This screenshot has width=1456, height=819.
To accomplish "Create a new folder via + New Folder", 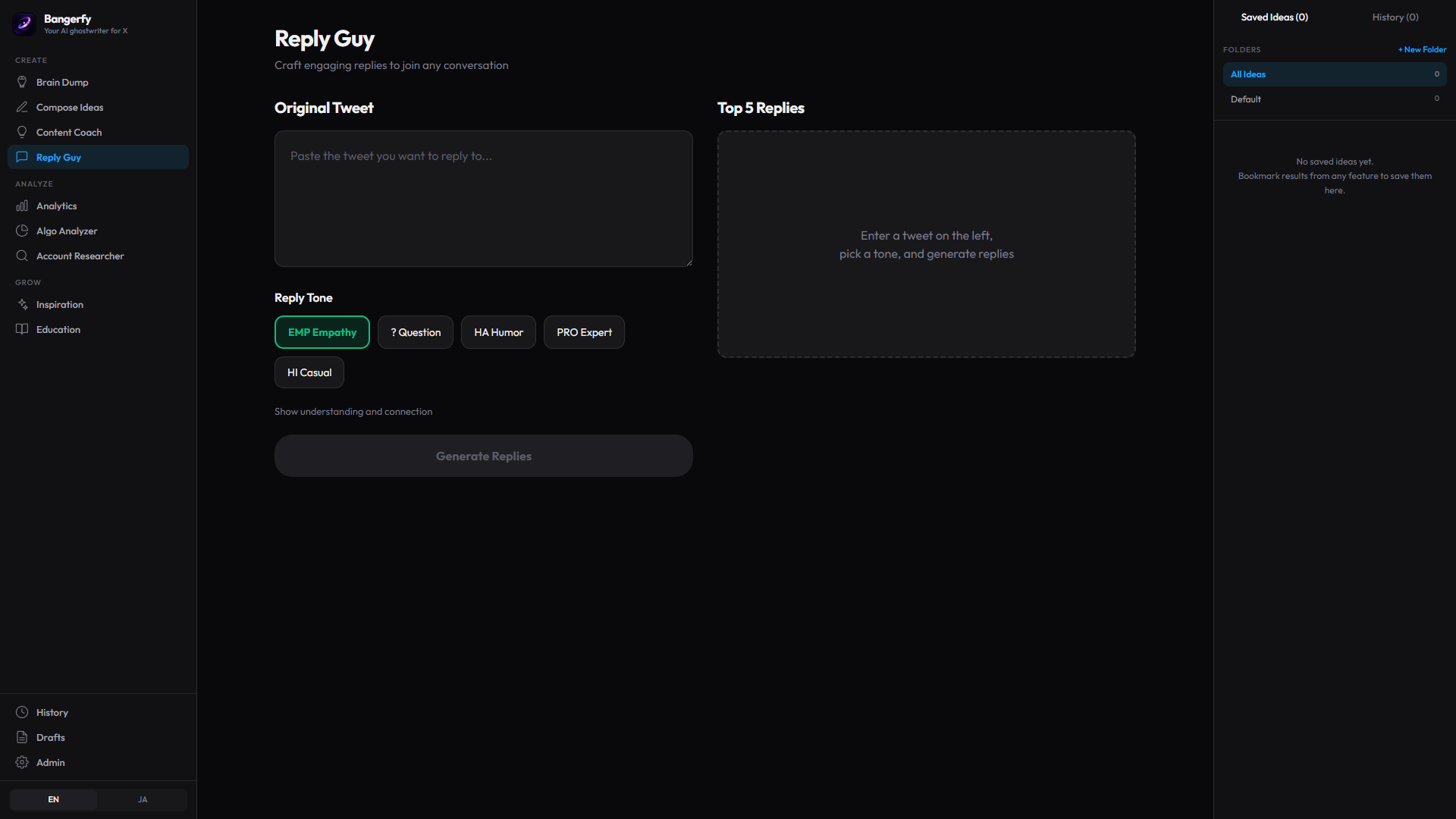I will click(x=1422, y=49).
